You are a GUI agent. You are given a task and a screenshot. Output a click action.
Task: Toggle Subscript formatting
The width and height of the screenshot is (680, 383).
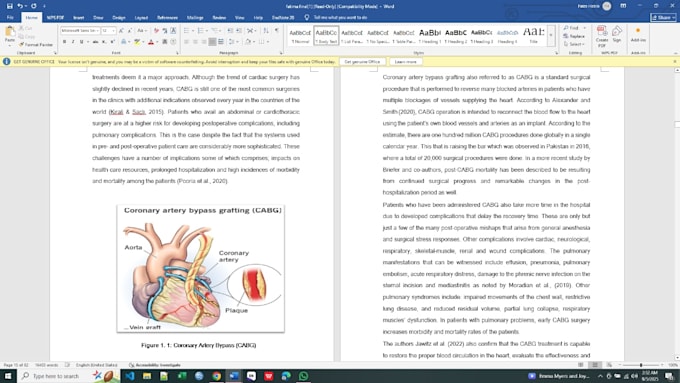[104, 42]
